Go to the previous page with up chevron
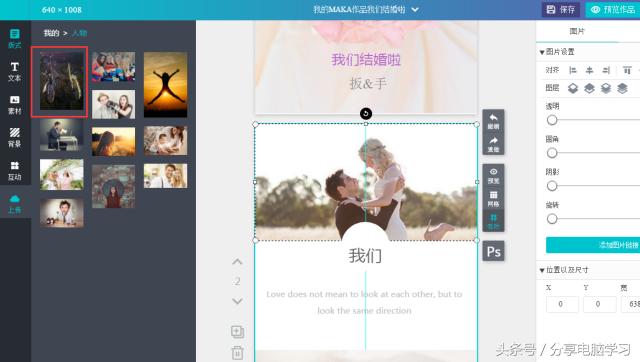Screen dimensions: 640x362 click(x=237, y=262)
